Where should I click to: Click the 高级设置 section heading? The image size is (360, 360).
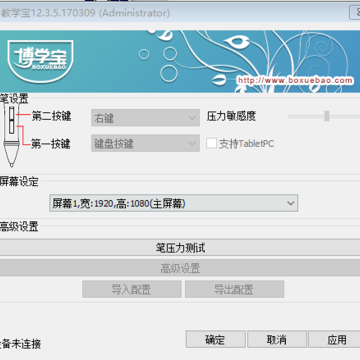click(x=19, y=227)
